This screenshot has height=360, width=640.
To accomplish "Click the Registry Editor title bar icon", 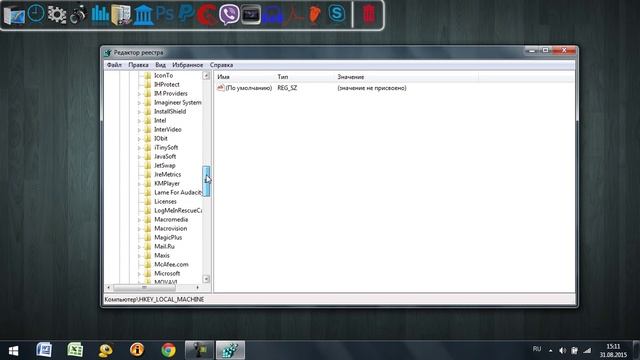I will 108,53.
